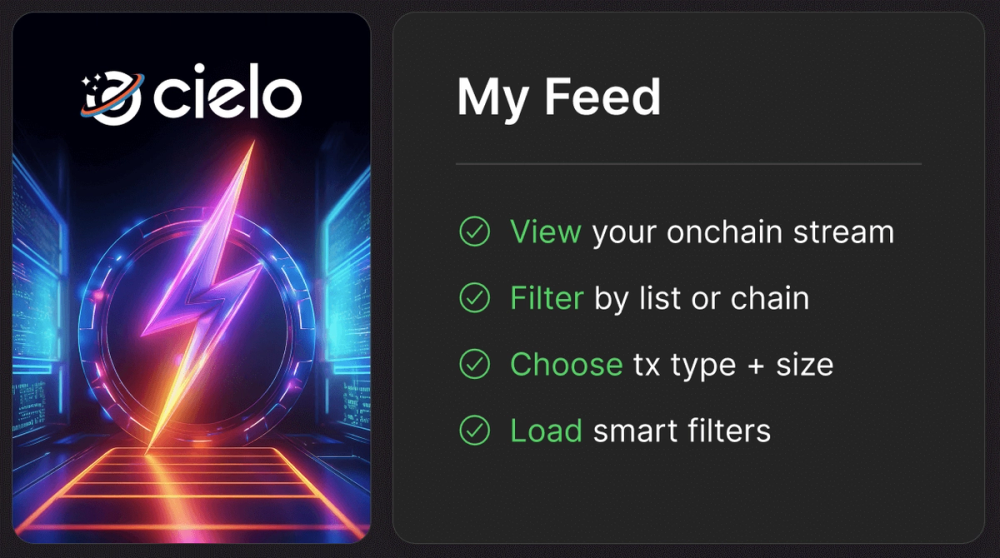Click the checkmark beside Filter by list
Image resolution: width=1000 pixels, height=558 pixels.
point(474,298)
